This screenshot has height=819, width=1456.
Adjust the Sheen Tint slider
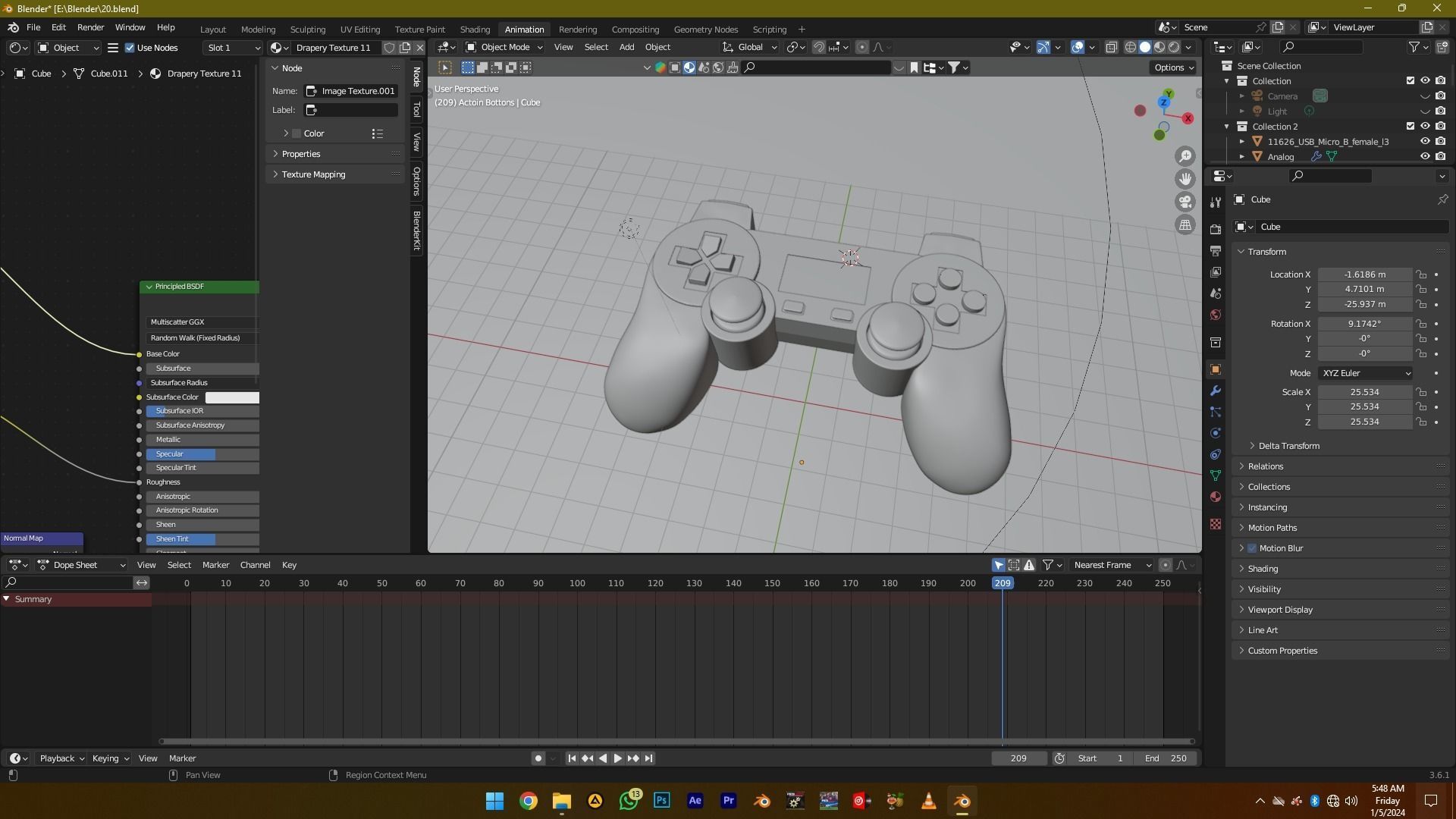(202, 539)
